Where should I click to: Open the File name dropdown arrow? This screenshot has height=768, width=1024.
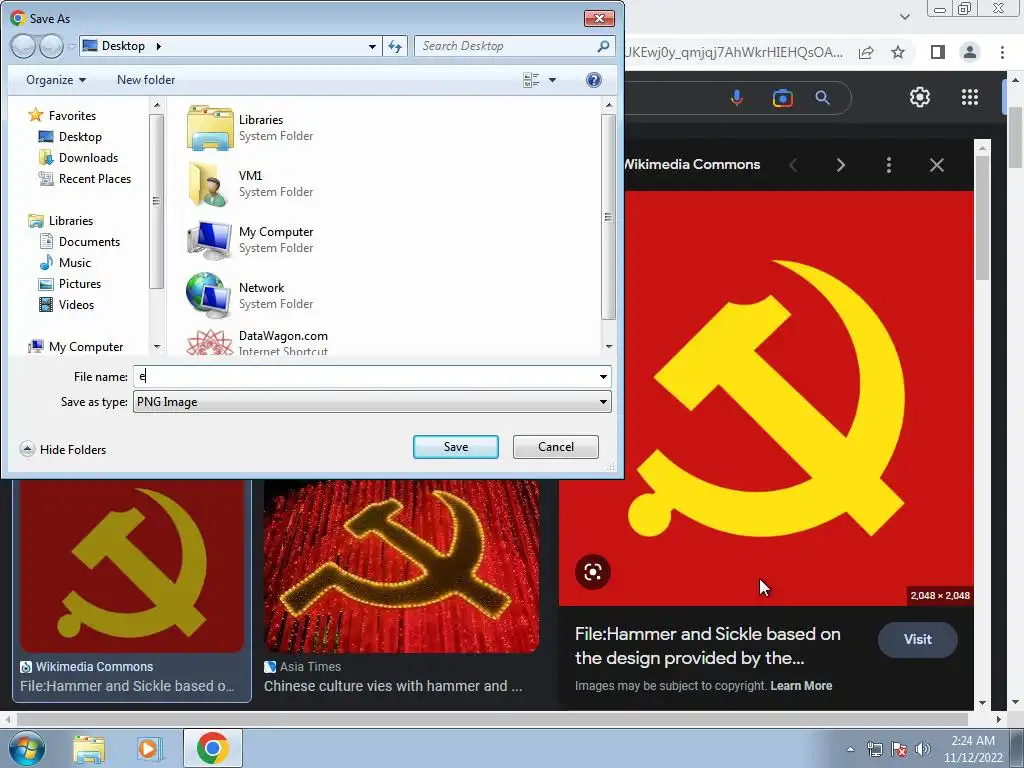tap(603, 377)
